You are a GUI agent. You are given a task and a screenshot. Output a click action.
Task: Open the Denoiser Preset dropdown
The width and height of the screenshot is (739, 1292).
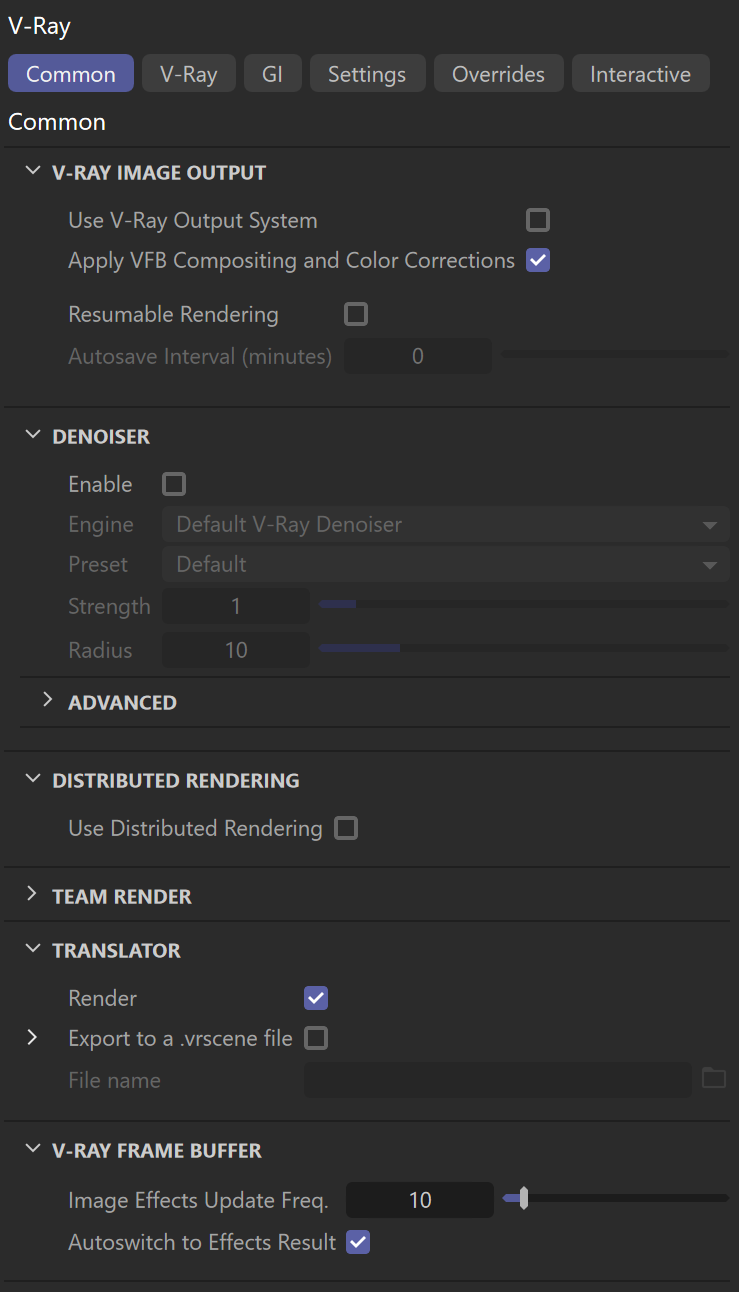446,564
